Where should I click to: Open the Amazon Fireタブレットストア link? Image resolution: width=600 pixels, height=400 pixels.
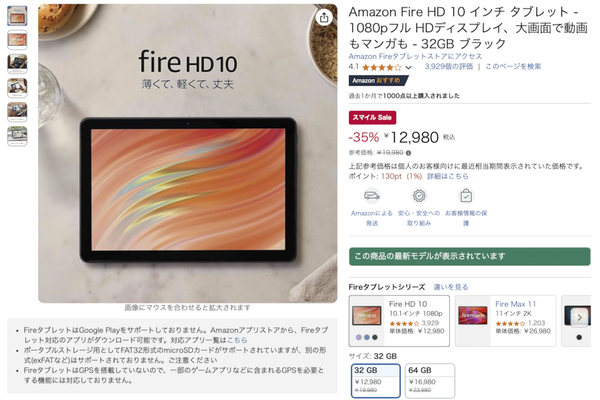[415, 56]
